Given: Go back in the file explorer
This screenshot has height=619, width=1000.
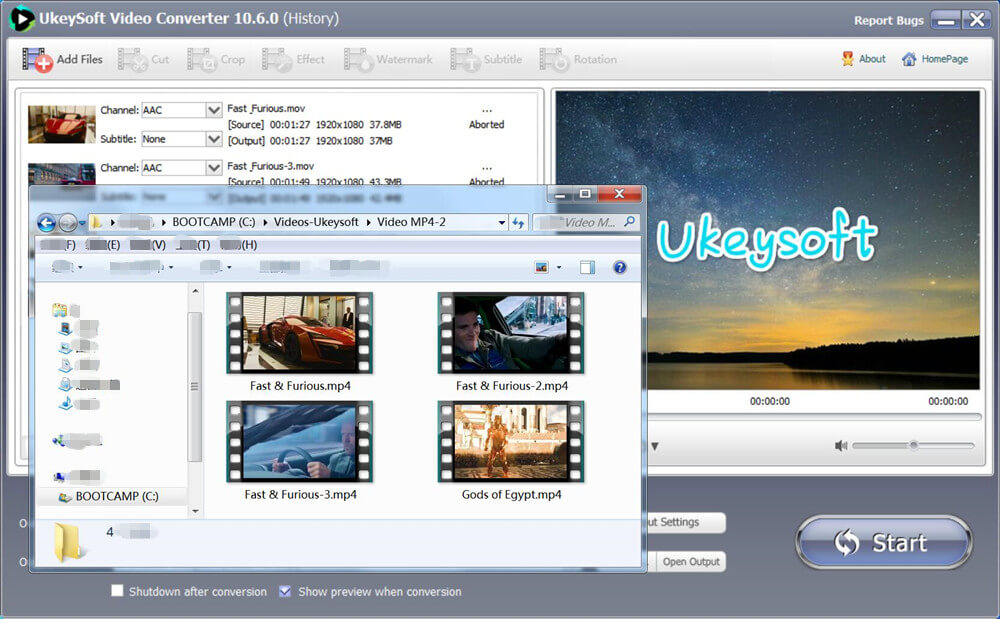Looking at the screenshot, I should pos(46,222).
